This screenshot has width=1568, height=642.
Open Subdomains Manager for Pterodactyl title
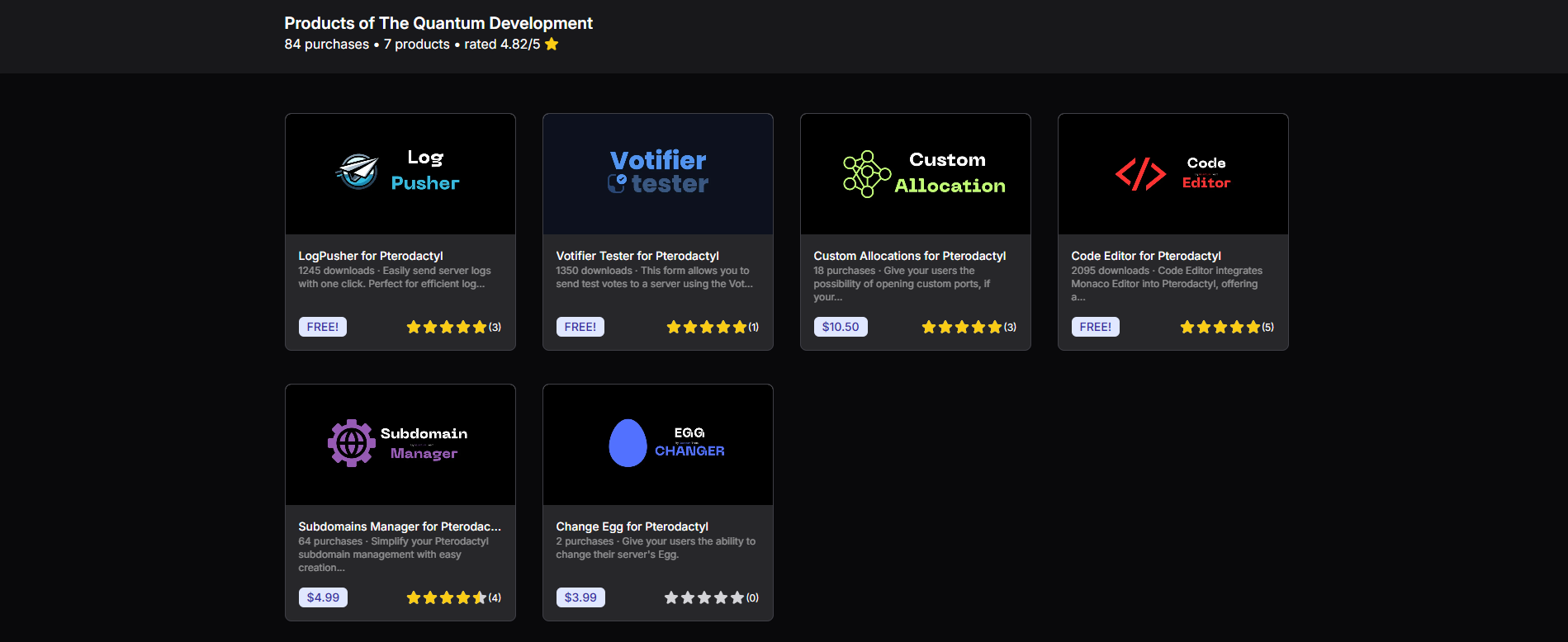tap(400, 526)
